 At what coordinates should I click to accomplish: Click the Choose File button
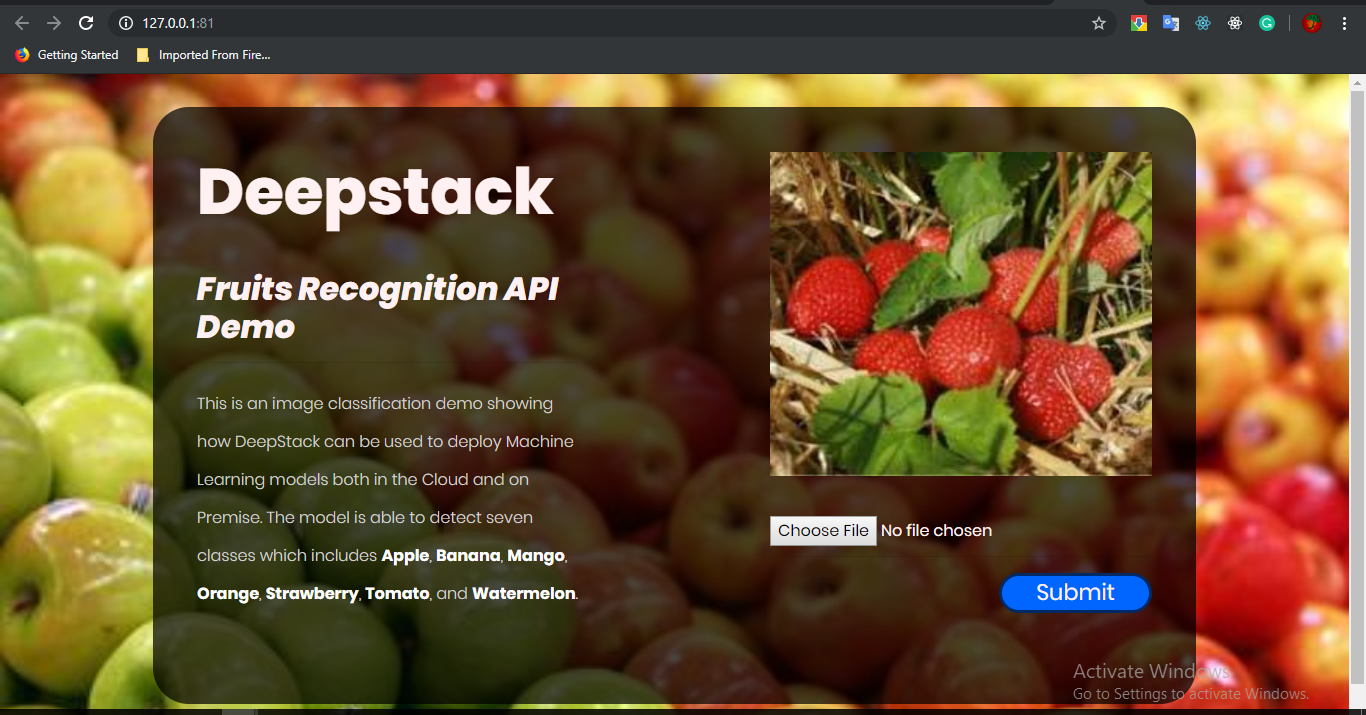tap(823, 531)
